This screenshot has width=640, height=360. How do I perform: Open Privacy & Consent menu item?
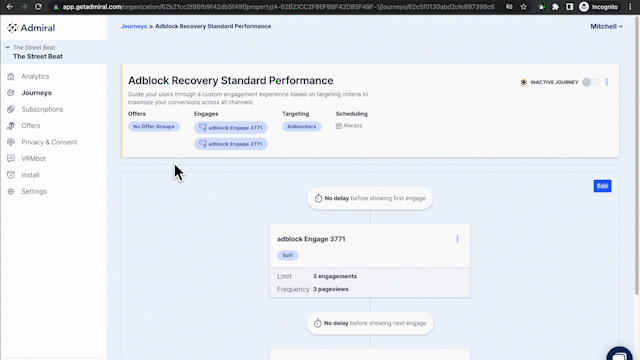[x=49, y=142]
